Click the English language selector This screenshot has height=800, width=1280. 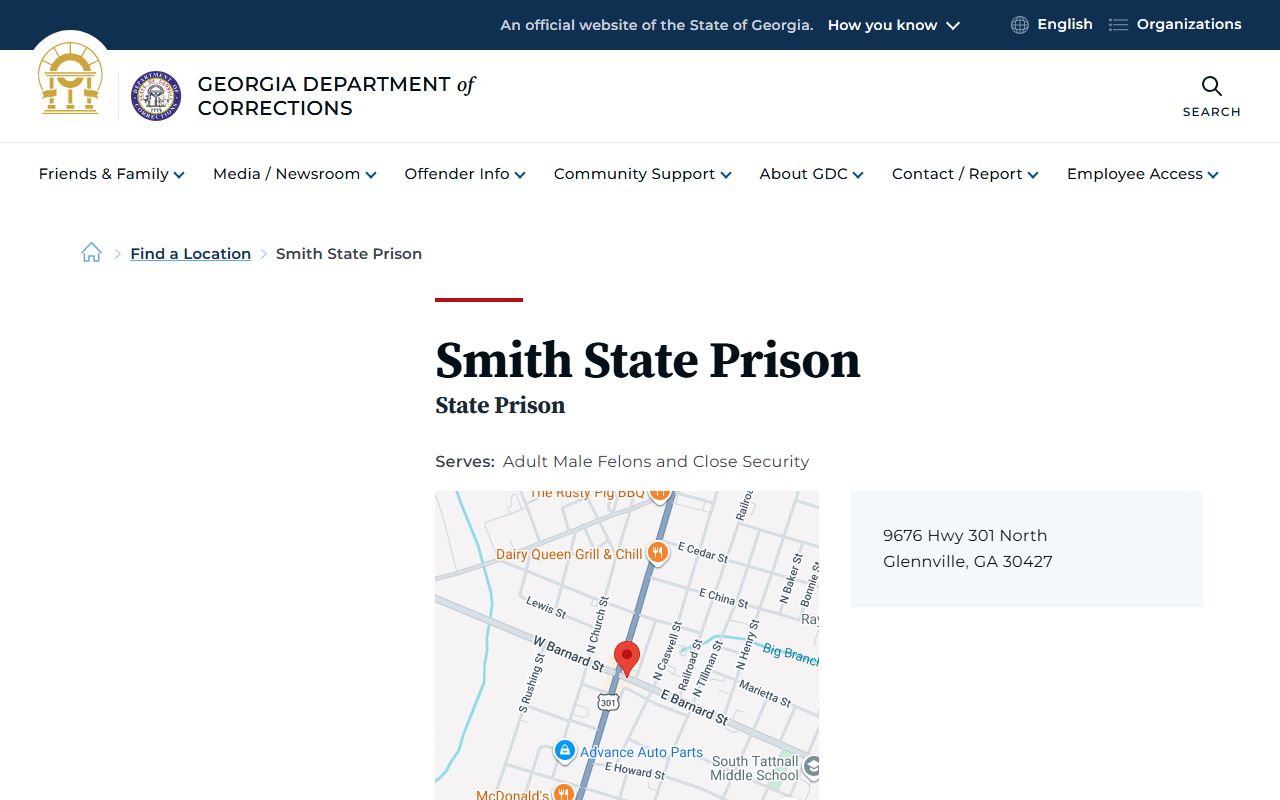[1065, 24]
